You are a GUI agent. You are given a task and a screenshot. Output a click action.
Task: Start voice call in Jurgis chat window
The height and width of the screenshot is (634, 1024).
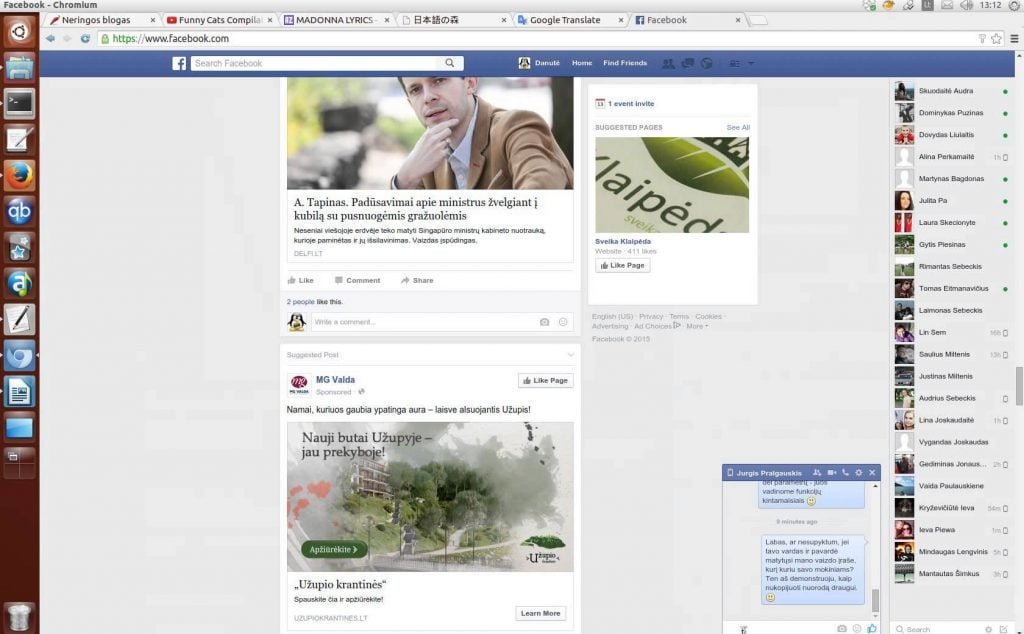coord(845,473)
